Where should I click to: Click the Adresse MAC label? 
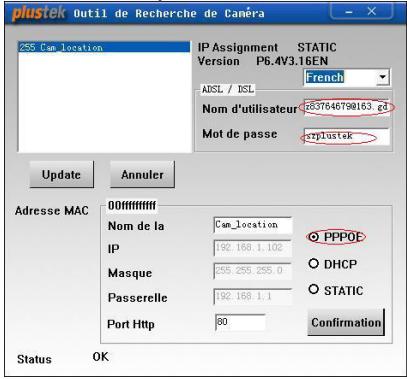(x=52, y=211)
